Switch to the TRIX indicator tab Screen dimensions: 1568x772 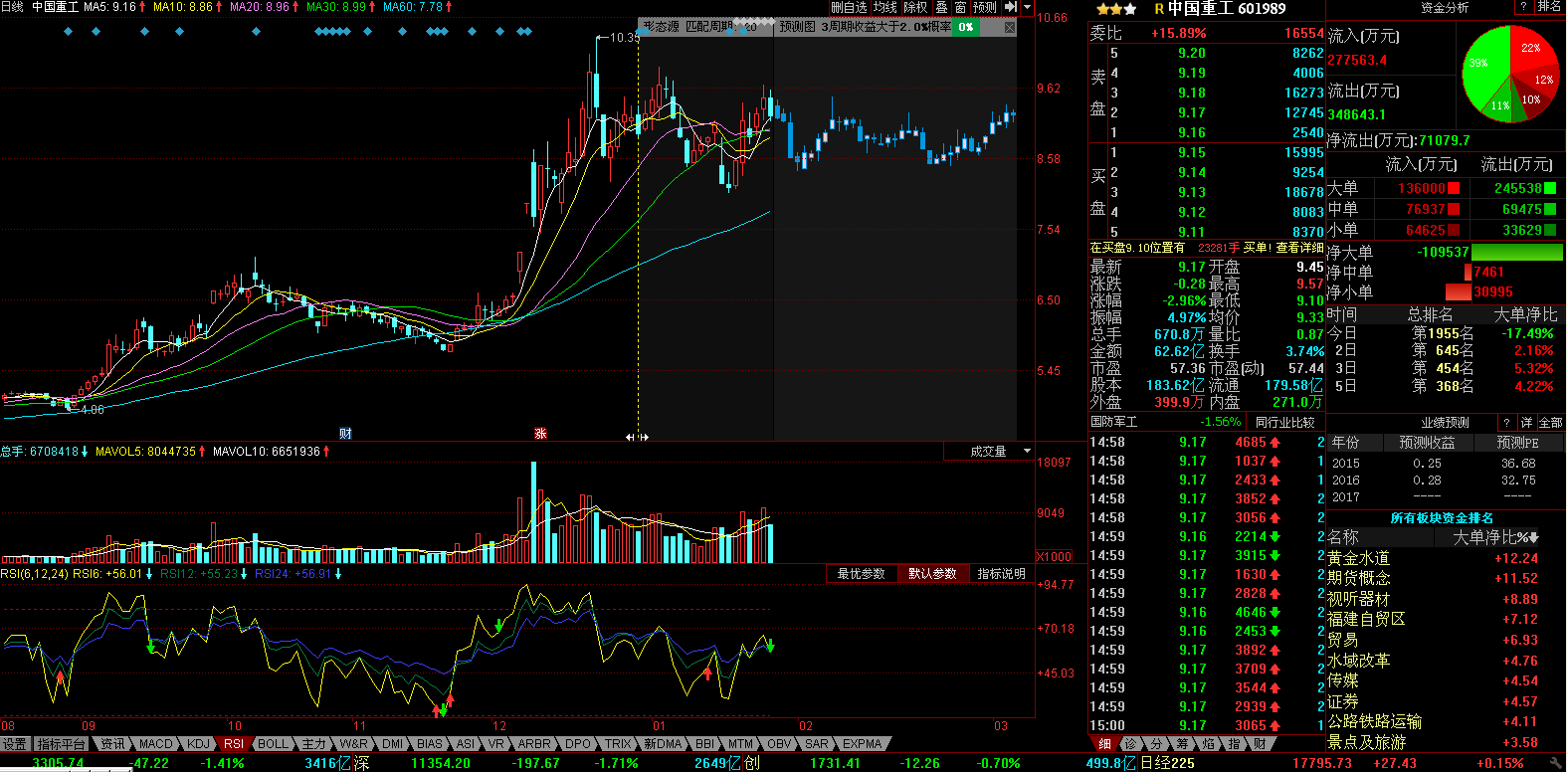click(x=618, y=744)
